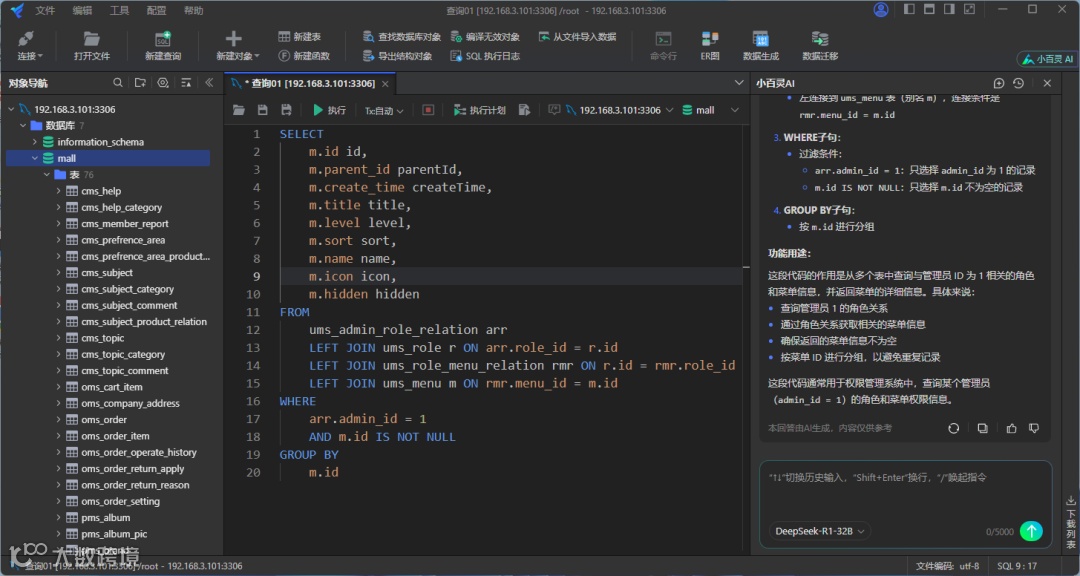
Task: Open the Tx:自动 transaction mode dropdown
Action: tap(384, 110)
